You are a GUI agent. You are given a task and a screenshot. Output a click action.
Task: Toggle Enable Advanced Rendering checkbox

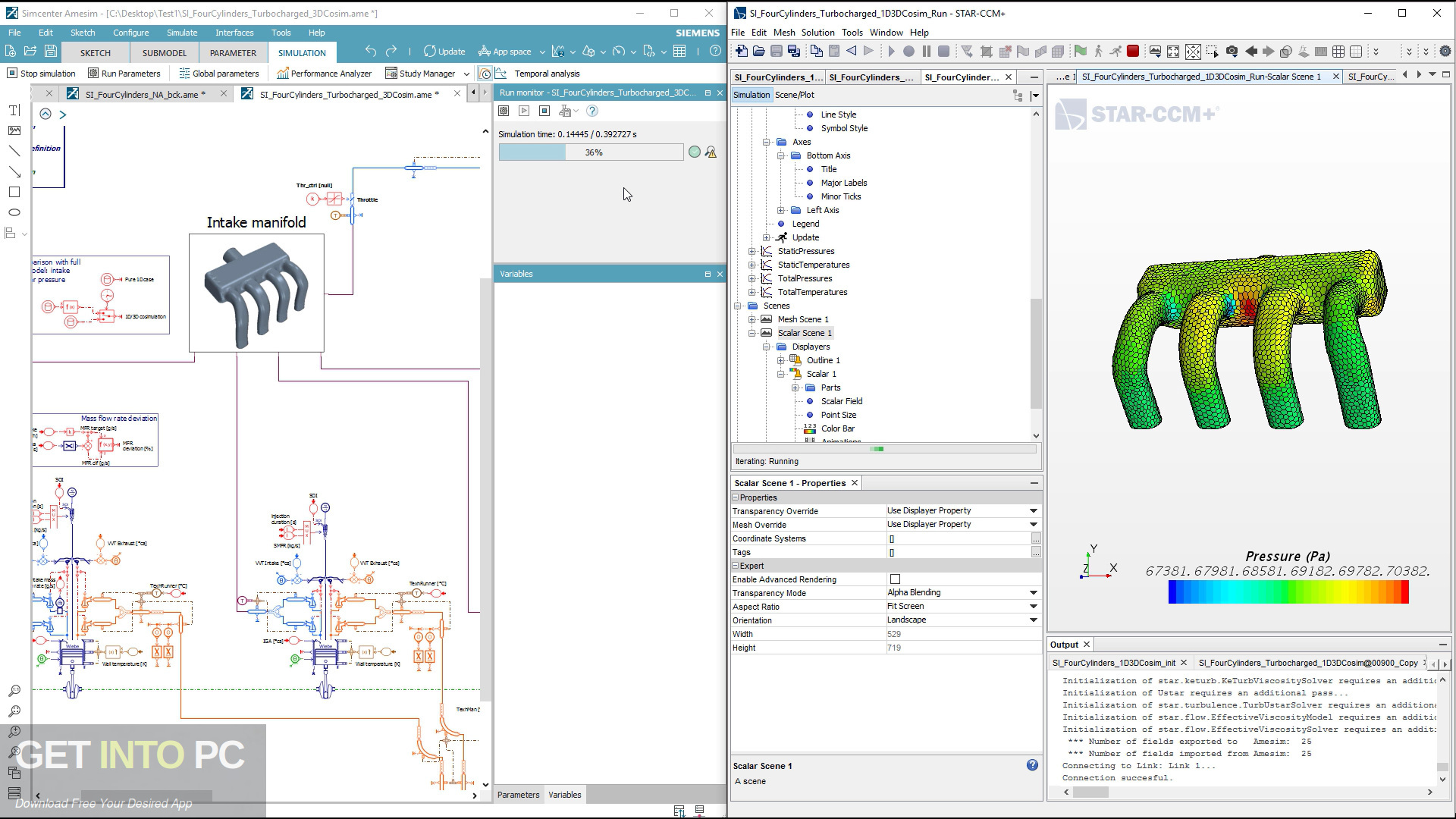[x=895, y=579]
